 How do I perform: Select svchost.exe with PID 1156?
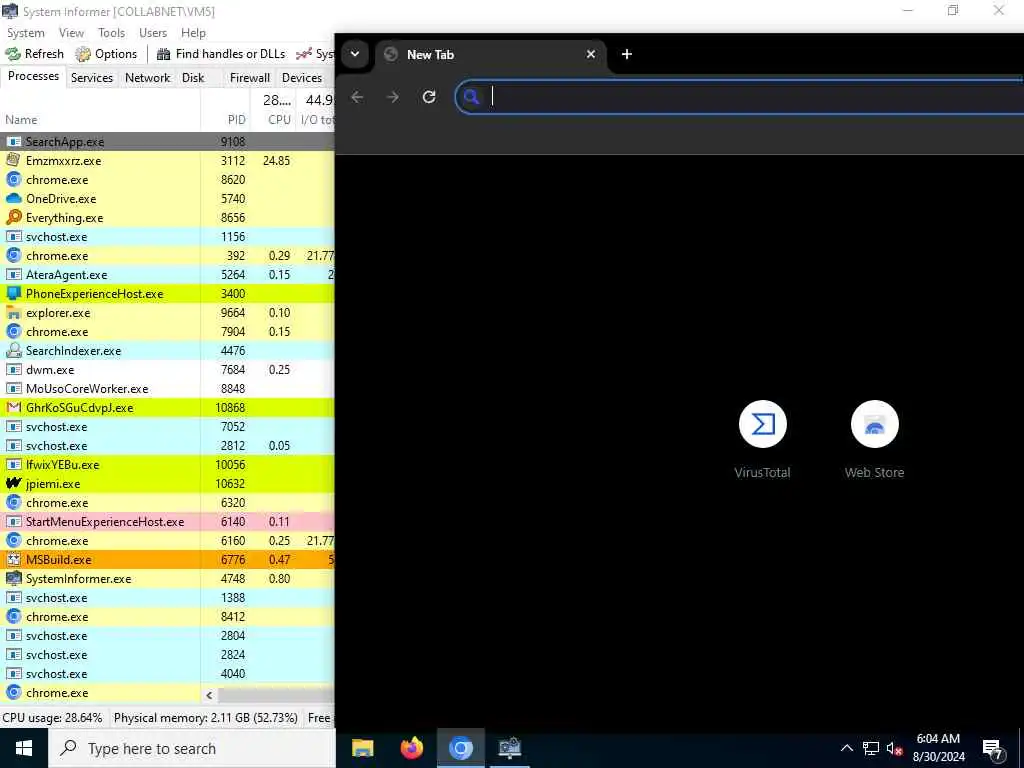point(167,236)
